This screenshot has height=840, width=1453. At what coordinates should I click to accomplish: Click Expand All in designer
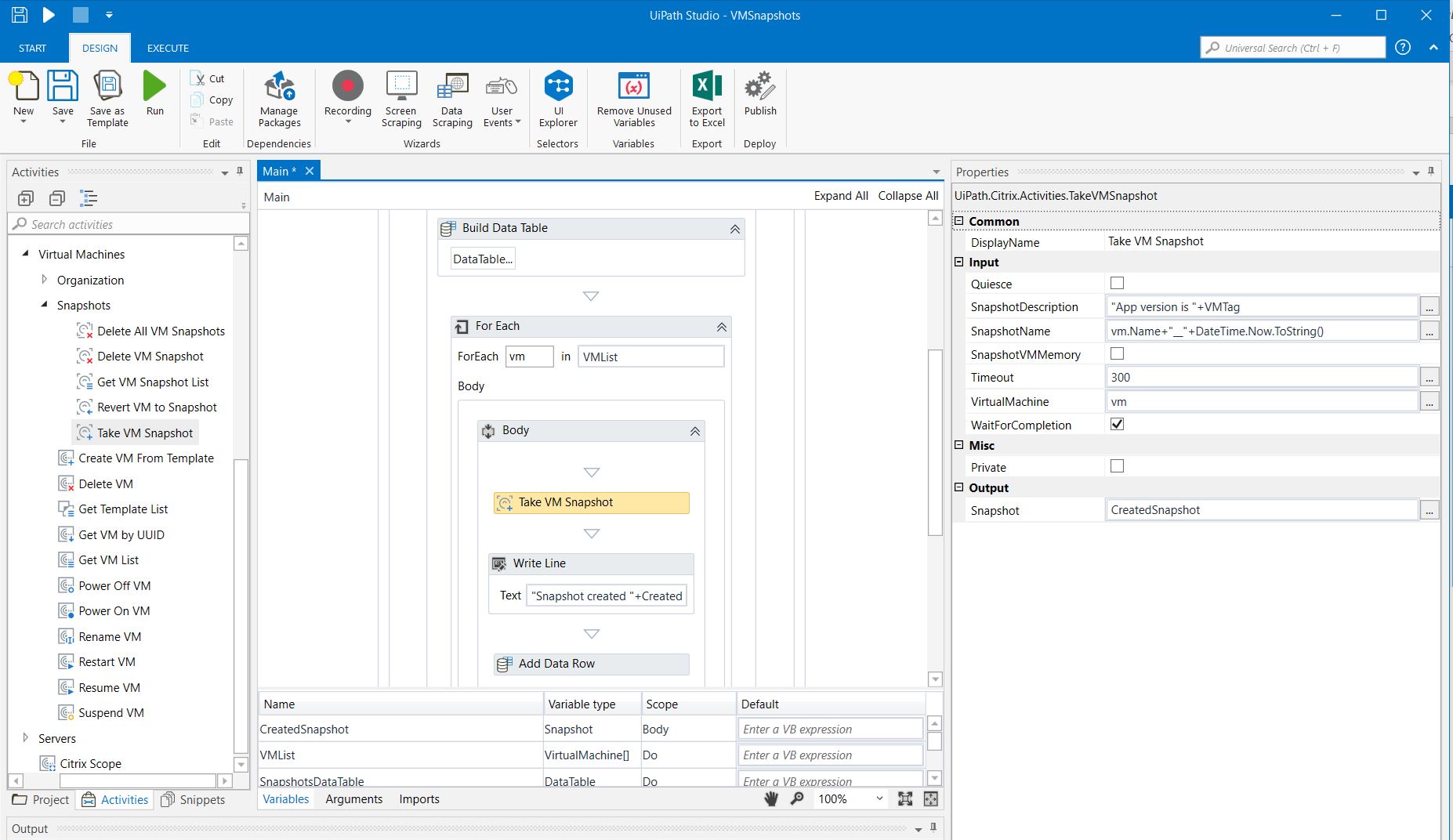click(x=841, y=195)
